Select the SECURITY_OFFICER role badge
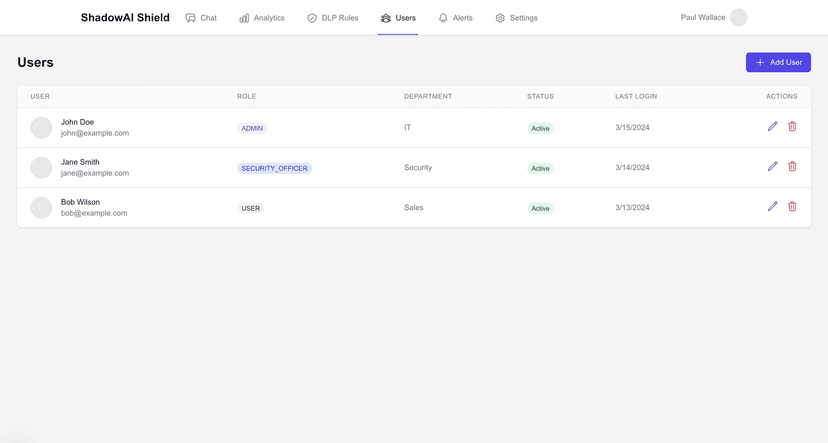 (274, 168)
